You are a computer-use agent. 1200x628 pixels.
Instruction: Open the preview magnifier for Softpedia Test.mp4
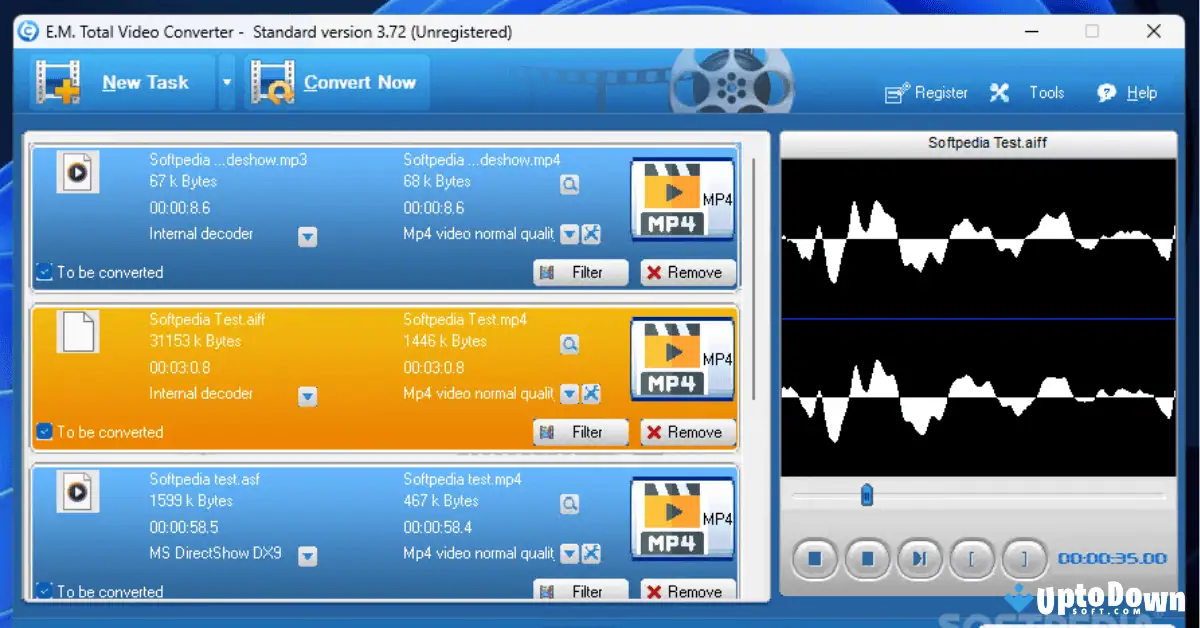(x=569, y=344)
